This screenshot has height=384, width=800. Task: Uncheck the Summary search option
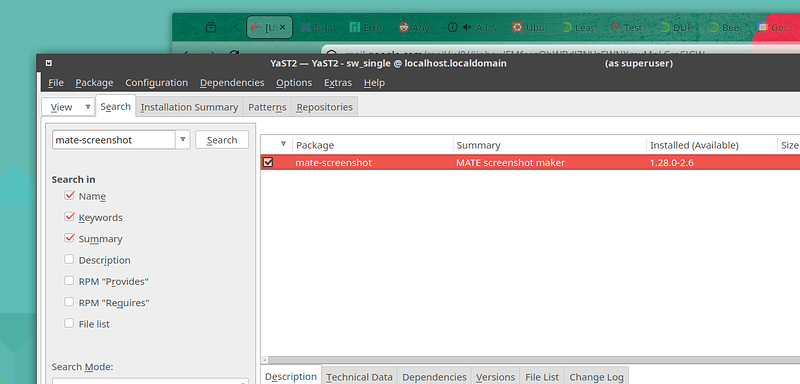point(69,238)
